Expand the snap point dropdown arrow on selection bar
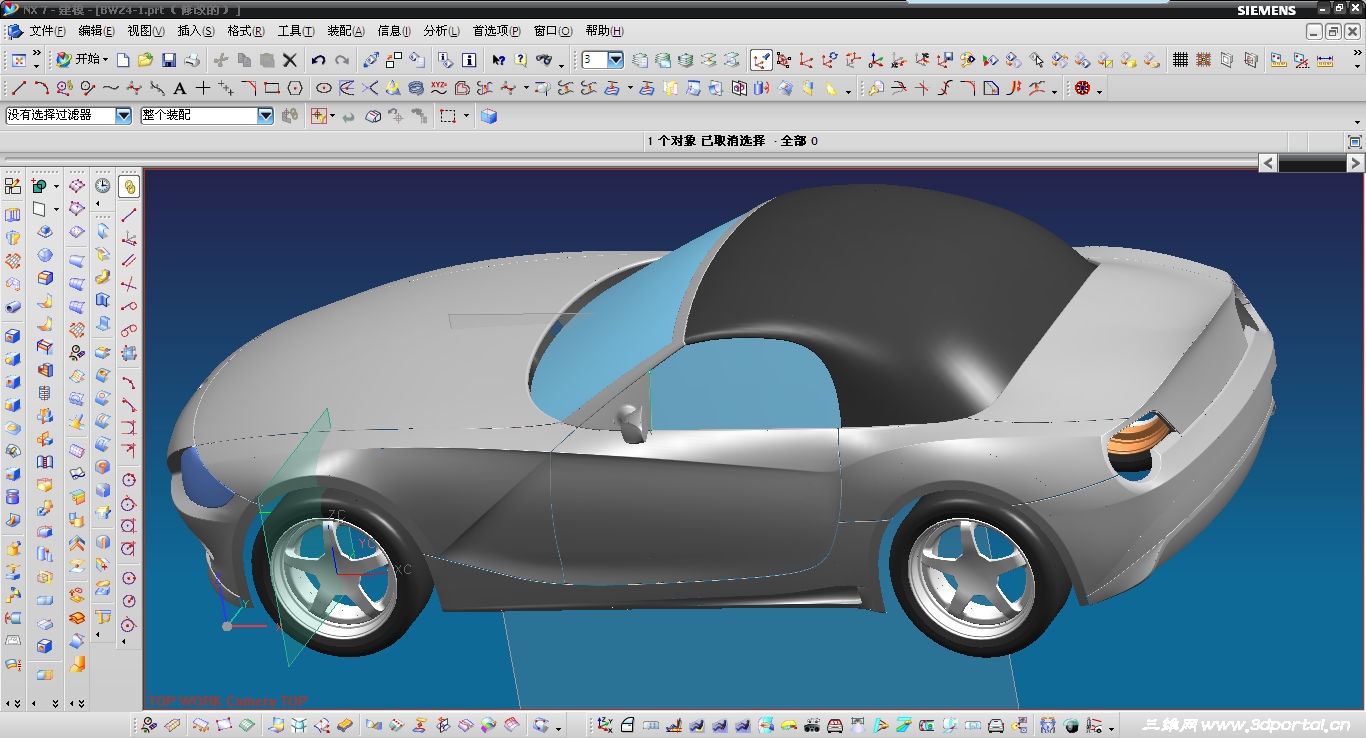Viewport: 1366px width, 738px height. [333, 117]
